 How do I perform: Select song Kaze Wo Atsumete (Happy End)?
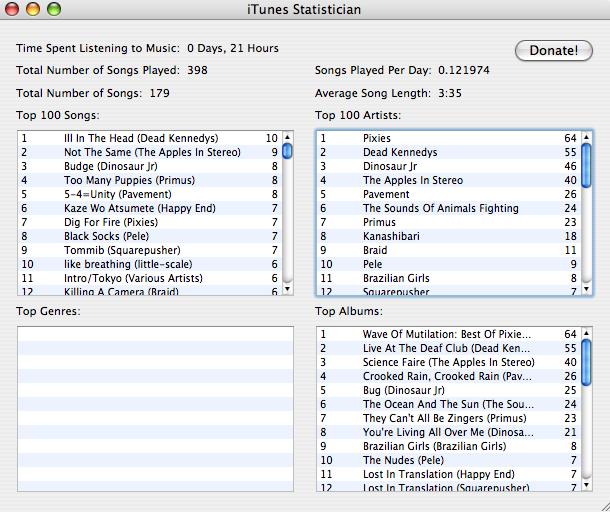tap(150, 208)
